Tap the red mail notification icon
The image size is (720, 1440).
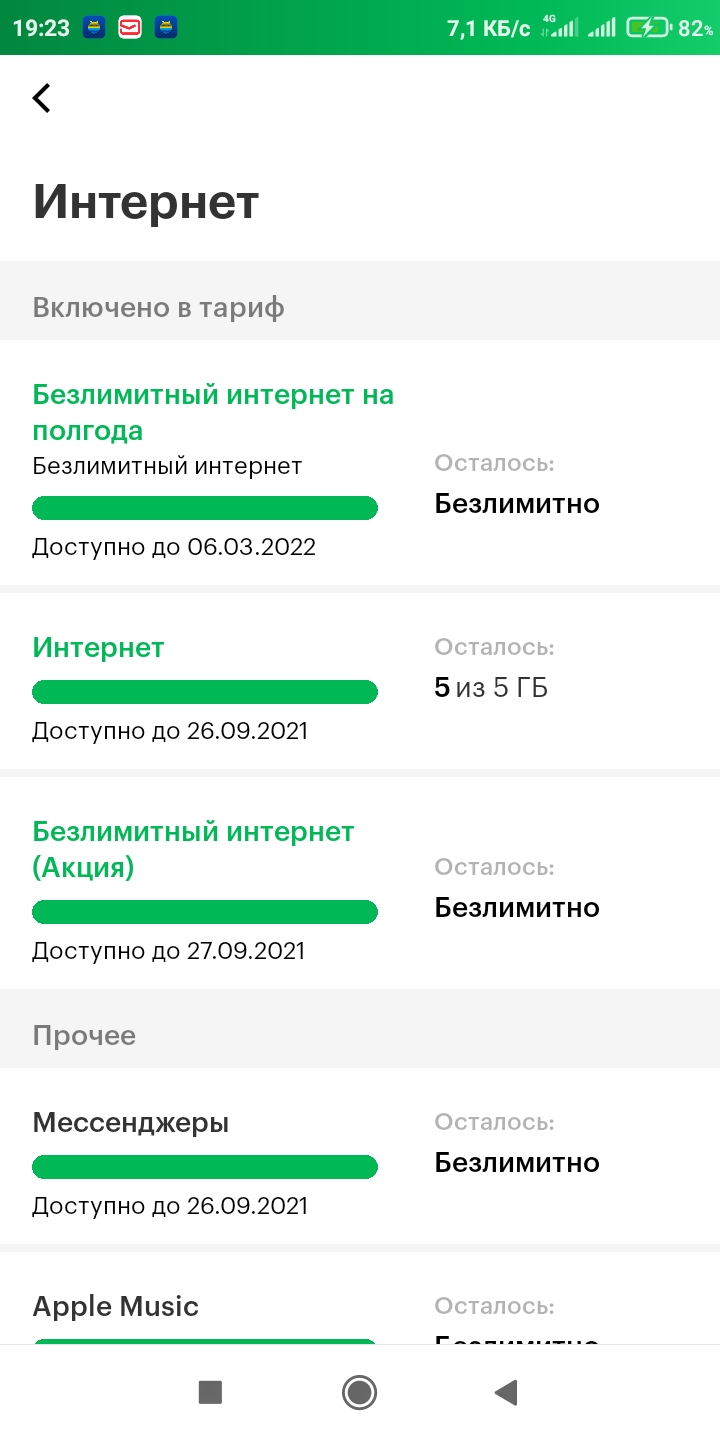click(130, 28)
